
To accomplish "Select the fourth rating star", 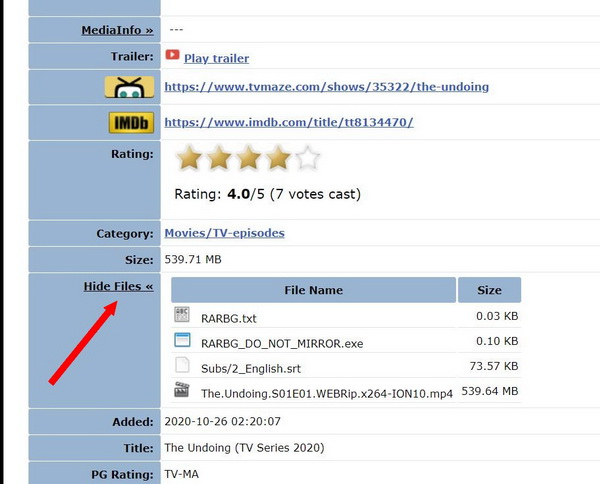I will coord(278,159).
